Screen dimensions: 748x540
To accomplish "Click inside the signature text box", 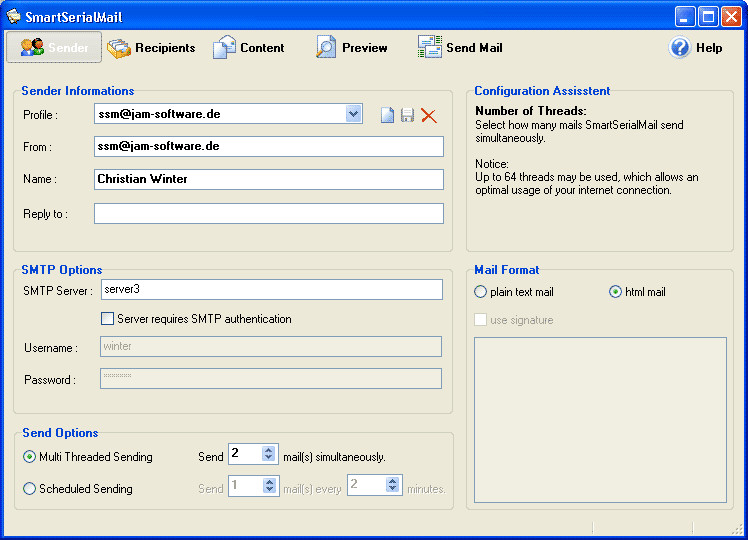I will (x=600, y=420).
